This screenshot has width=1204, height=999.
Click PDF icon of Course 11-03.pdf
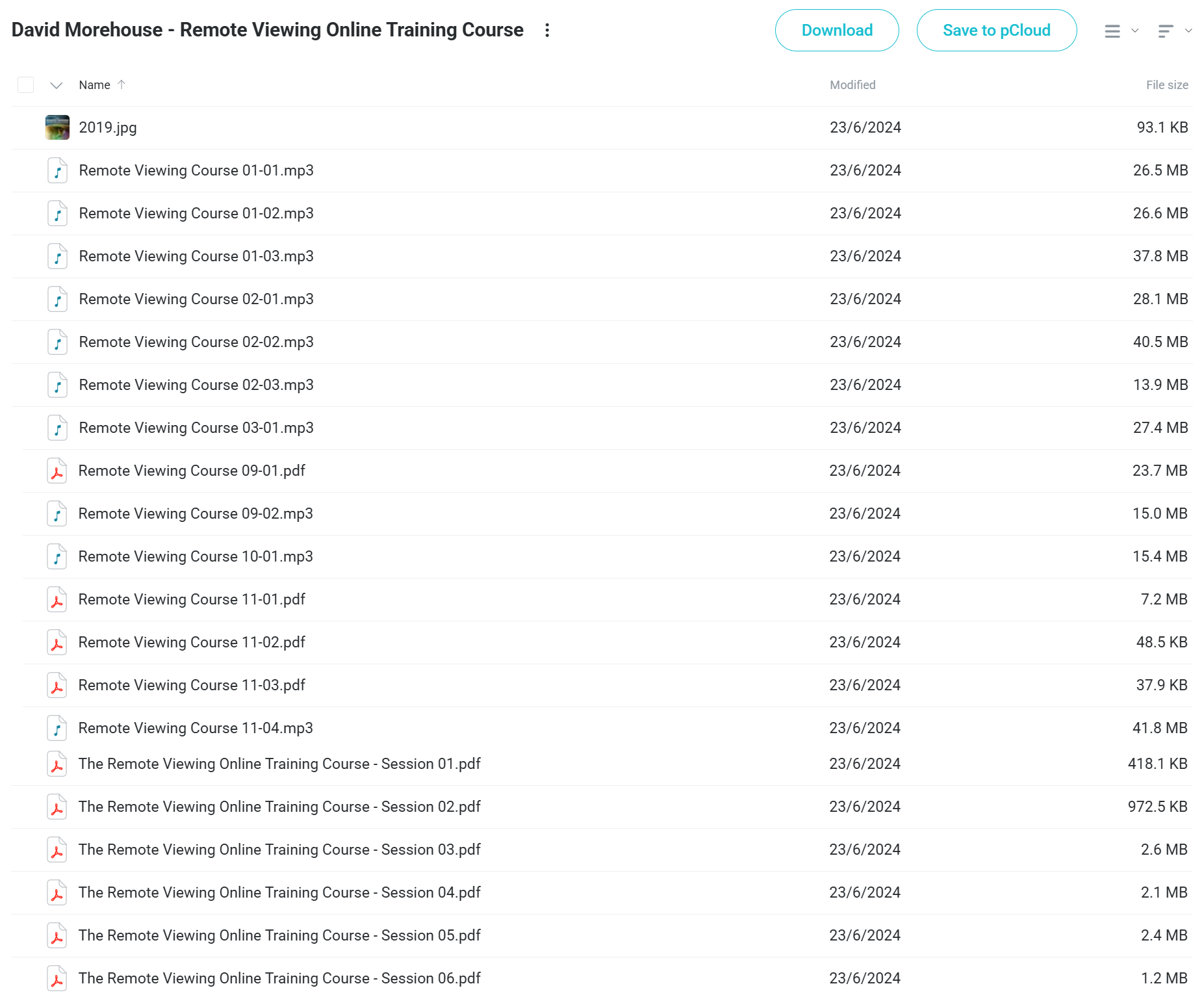(x=57, y=685)
